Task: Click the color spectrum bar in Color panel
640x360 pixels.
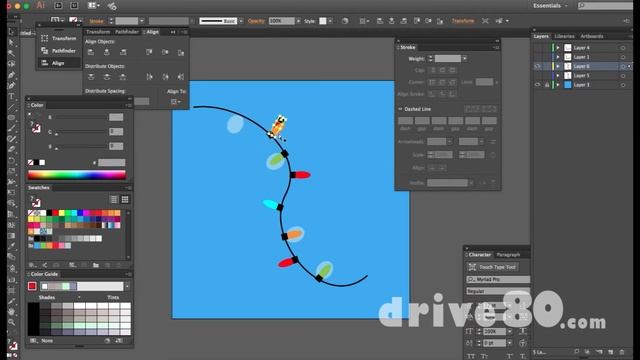Action: [x=77, y=175]
